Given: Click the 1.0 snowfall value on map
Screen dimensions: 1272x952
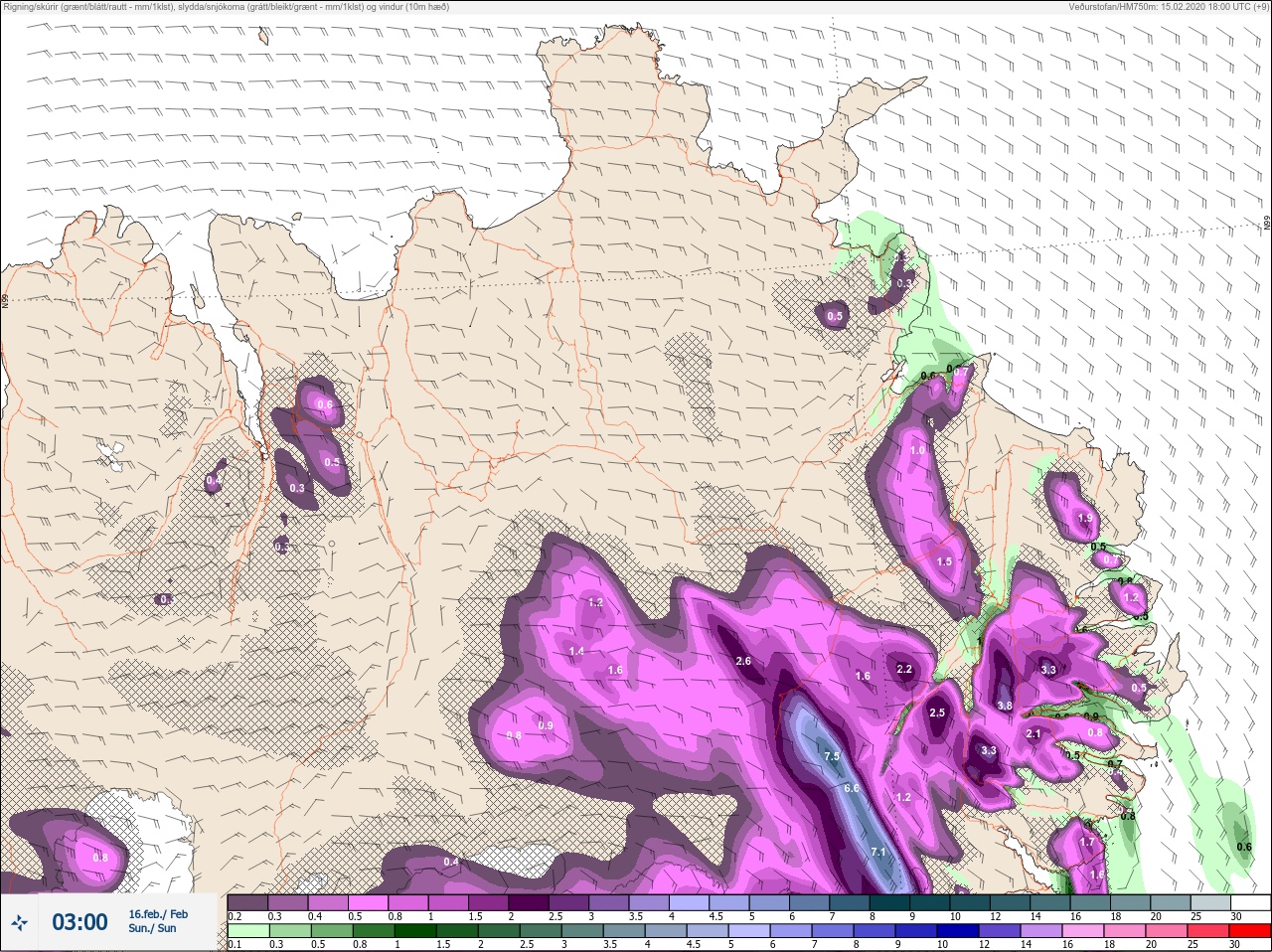Looking at the screenshot, I should tap(917, 450).
